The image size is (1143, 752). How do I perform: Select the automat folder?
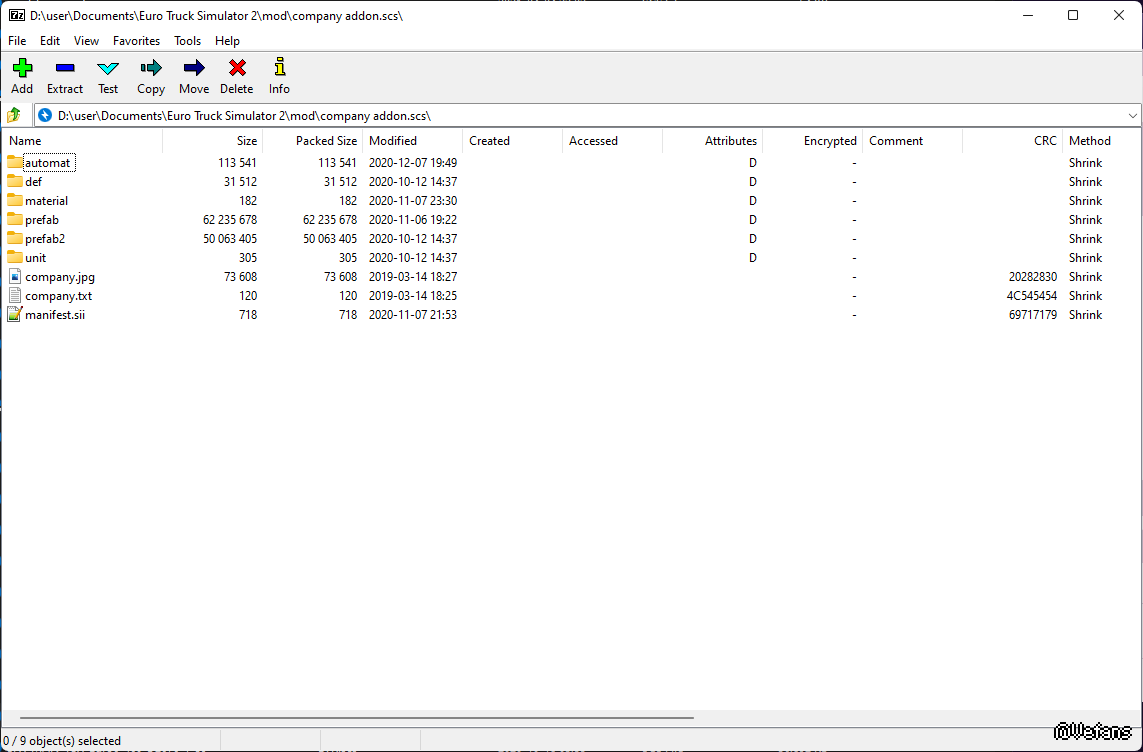(x=48, y=163)
